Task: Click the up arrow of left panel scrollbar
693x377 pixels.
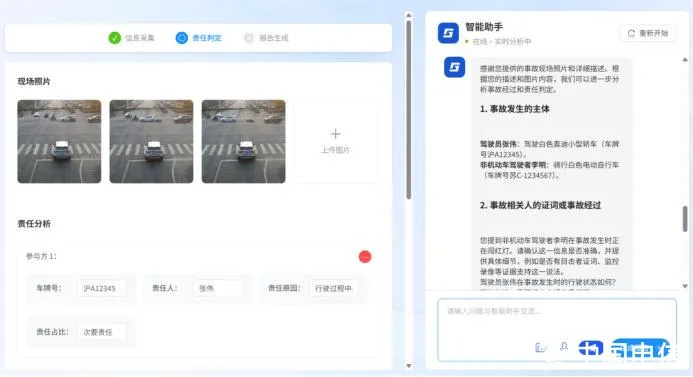Action: coord(409,15)
